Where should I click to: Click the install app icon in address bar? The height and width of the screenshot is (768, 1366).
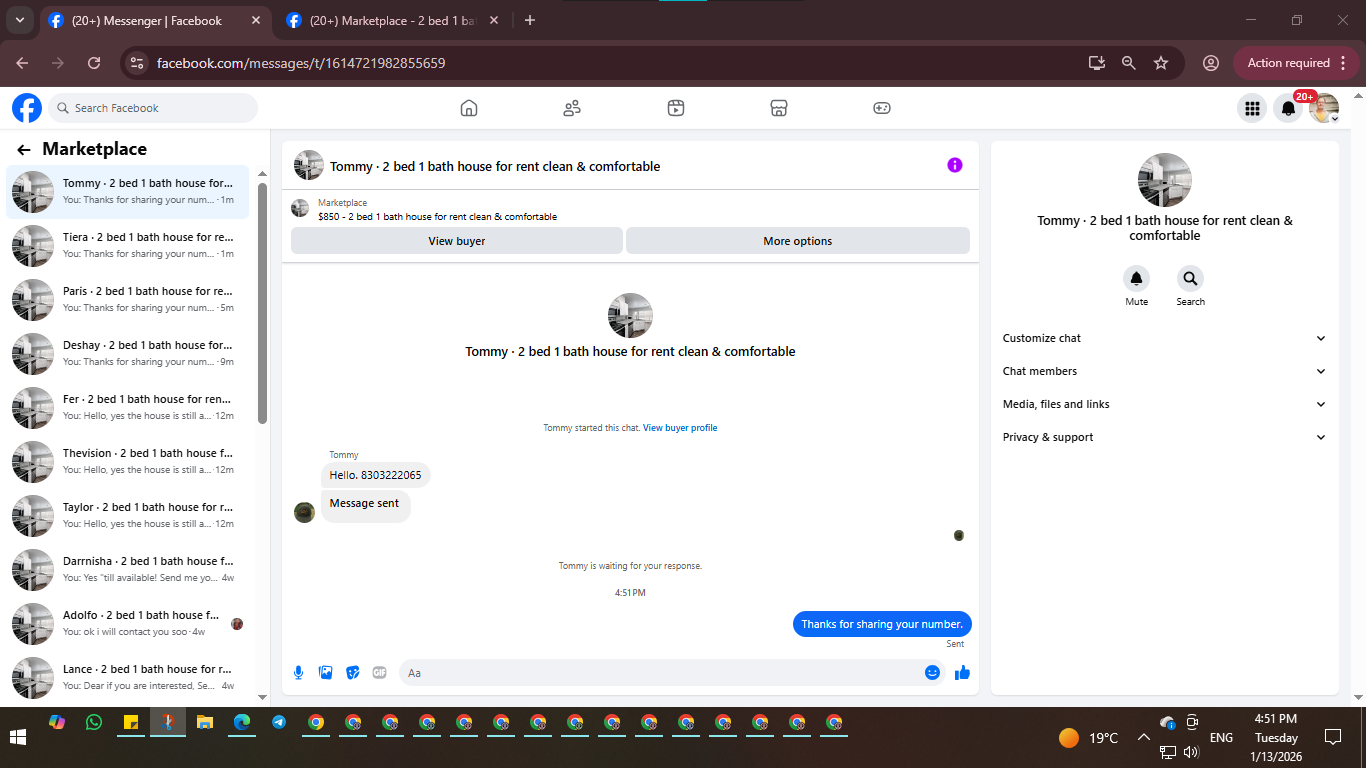(1097, 63)
